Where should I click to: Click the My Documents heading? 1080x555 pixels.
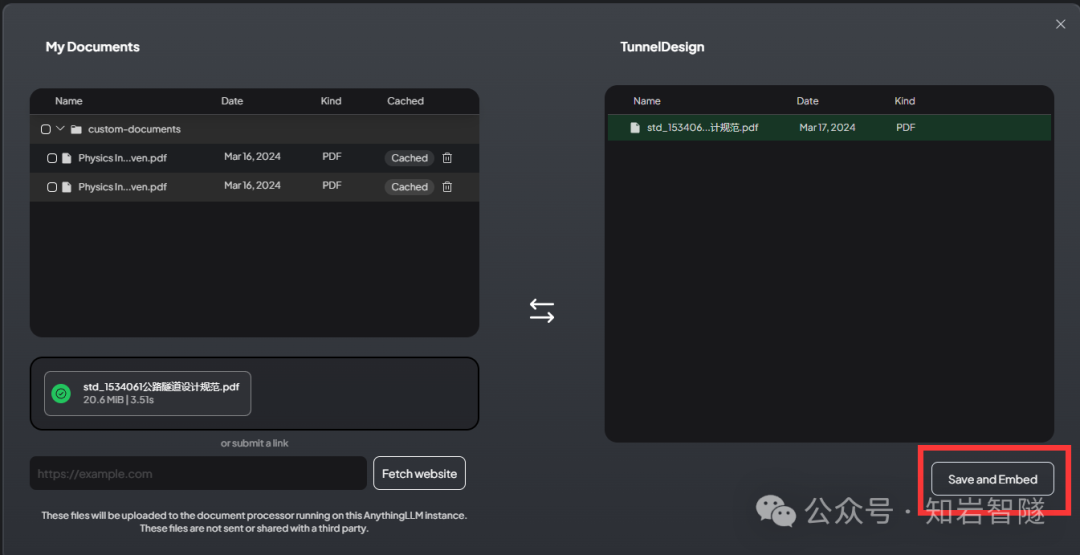[x=92, y=47]
